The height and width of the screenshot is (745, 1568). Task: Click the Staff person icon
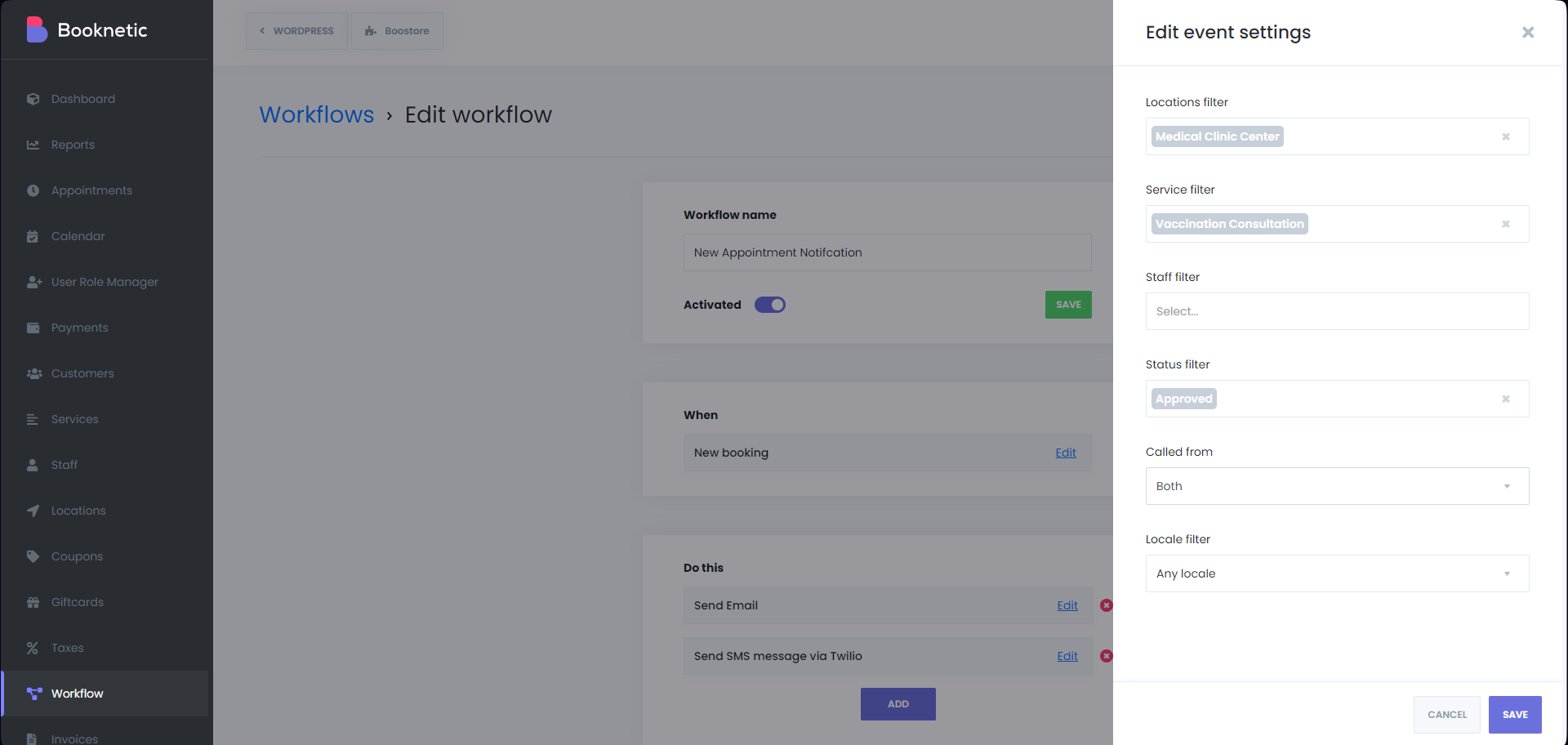pyautogui.click(x=33, y=465)
